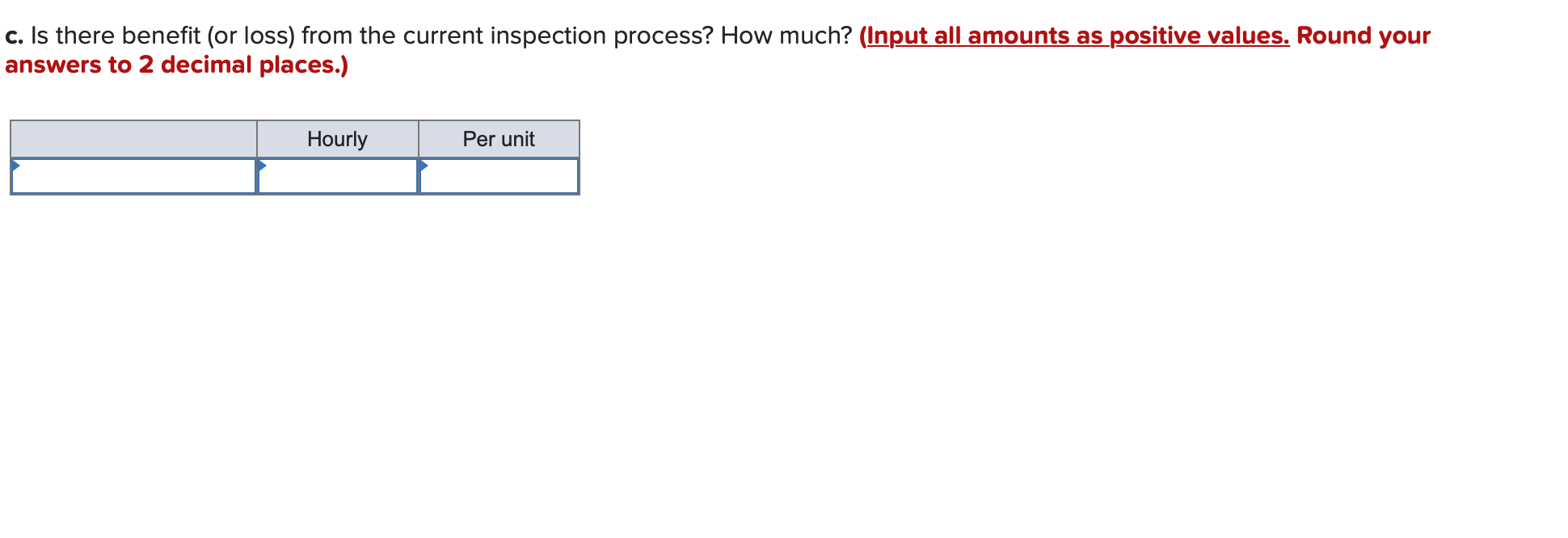The height and width of the screenshot is (538, 1568).
Task: Click the blue flag marker in the label cell
Action: (x=15, y=166)
